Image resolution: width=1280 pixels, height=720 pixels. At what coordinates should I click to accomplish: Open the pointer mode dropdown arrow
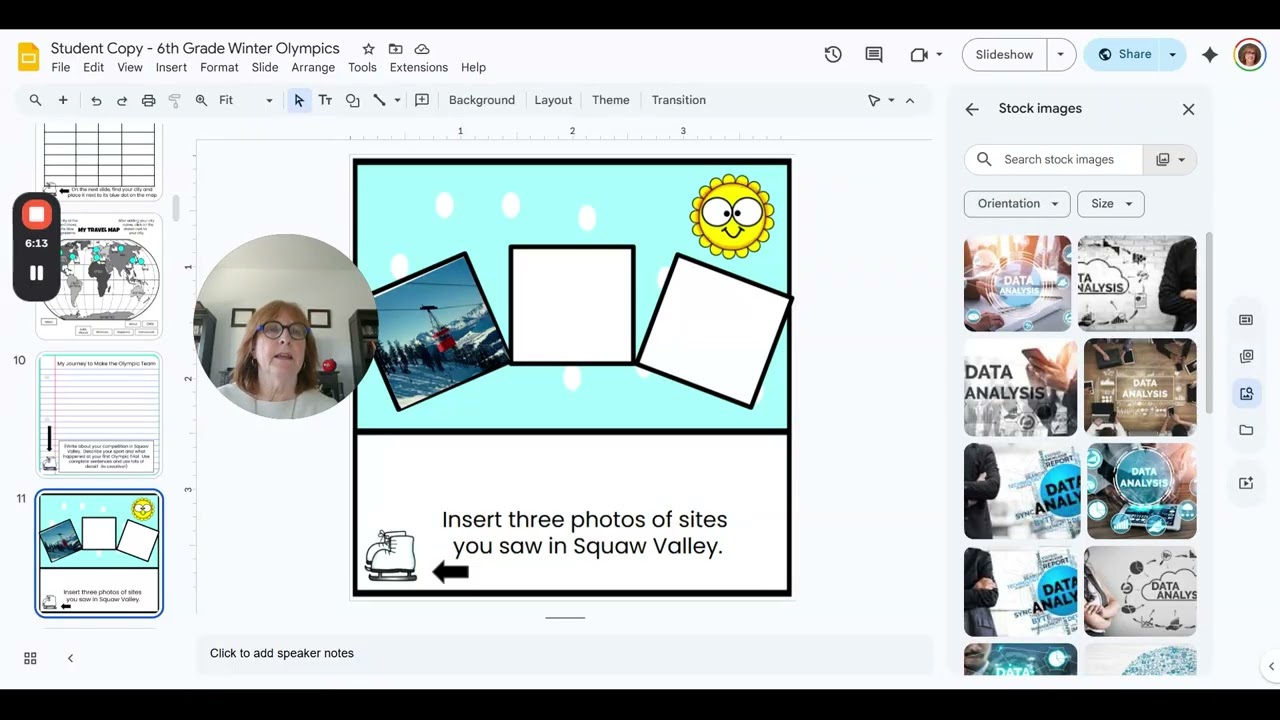point(891,100)
